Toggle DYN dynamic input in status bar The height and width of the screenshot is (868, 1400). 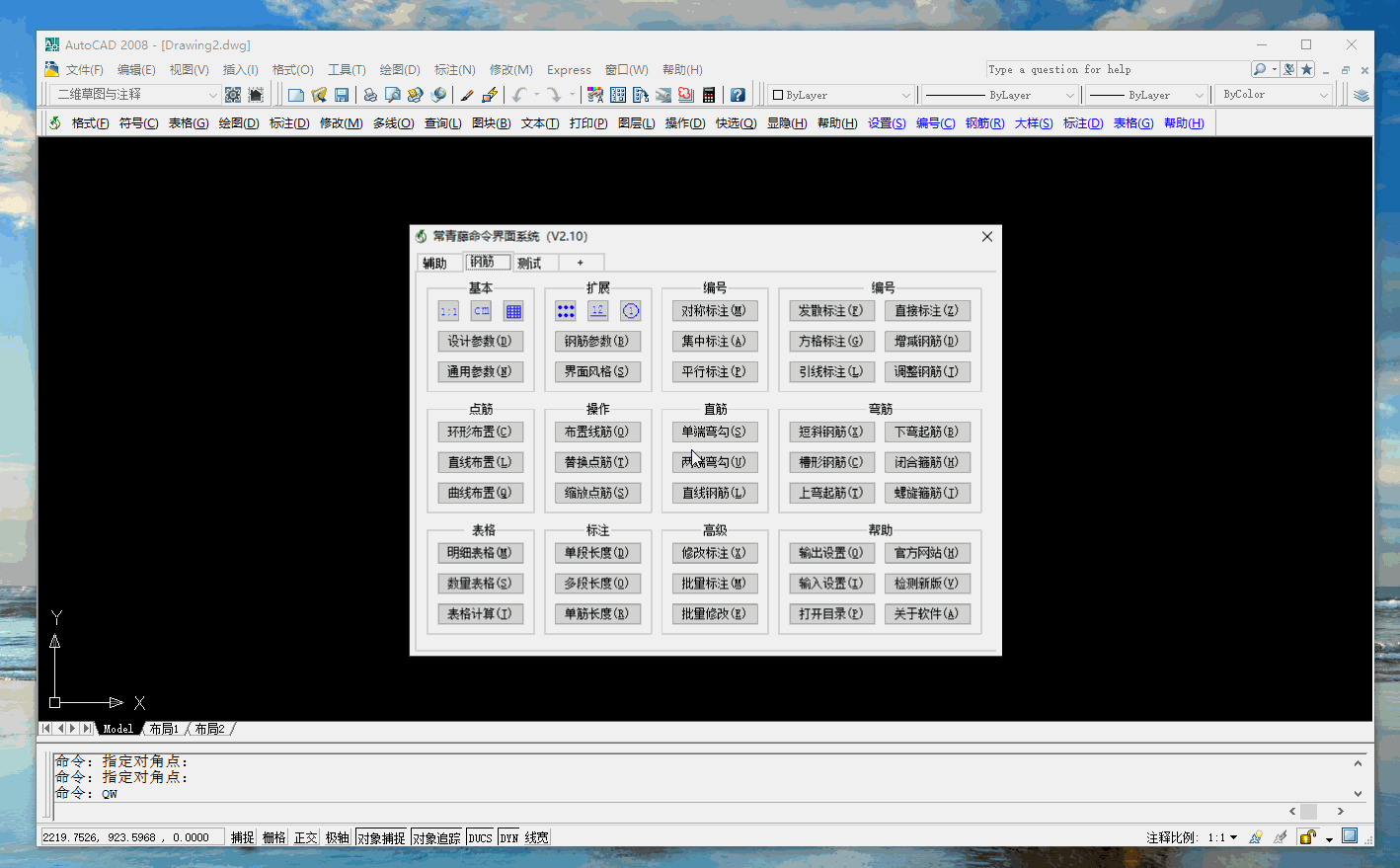click(x=509, y=837)
